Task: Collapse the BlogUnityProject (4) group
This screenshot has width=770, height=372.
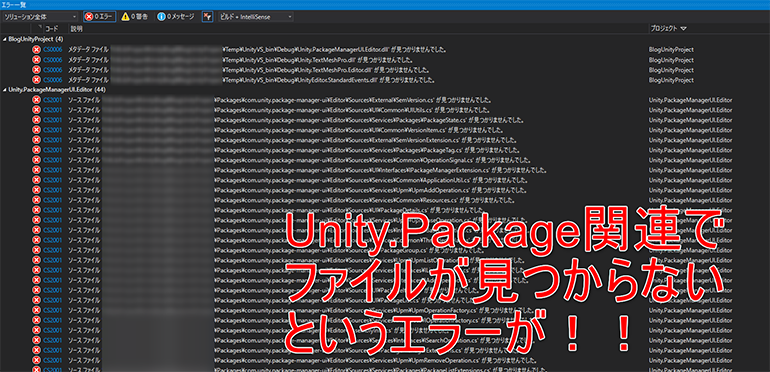Action: pyautogui.click(x=5, y=39)
